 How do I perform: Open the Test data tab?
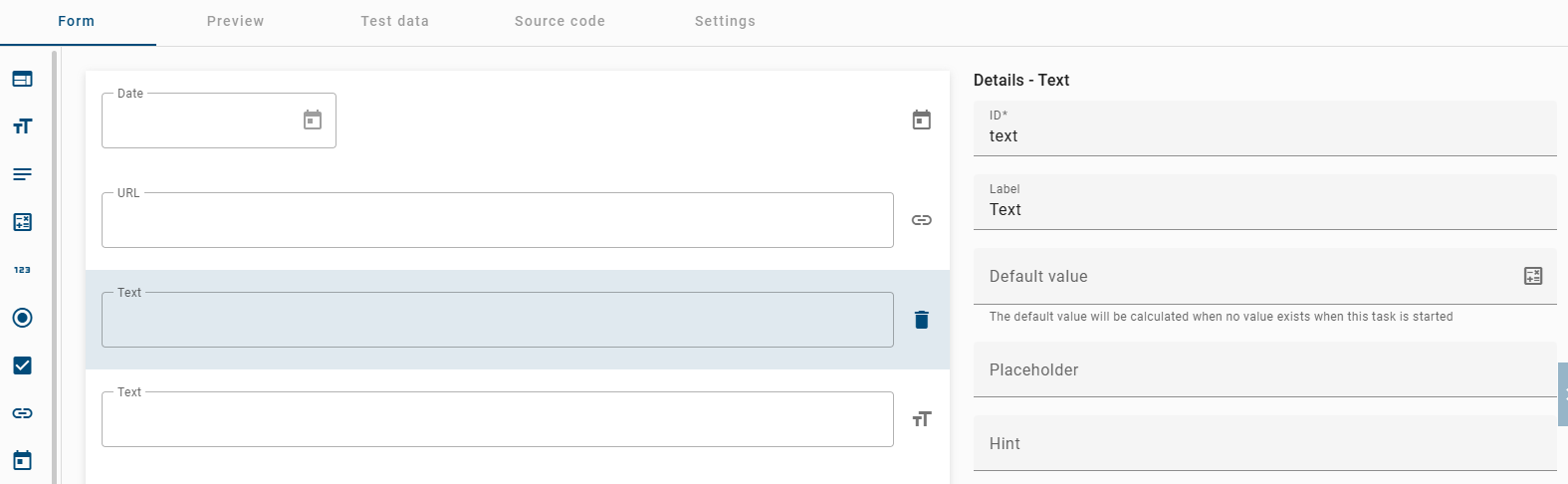click(395, 21)
